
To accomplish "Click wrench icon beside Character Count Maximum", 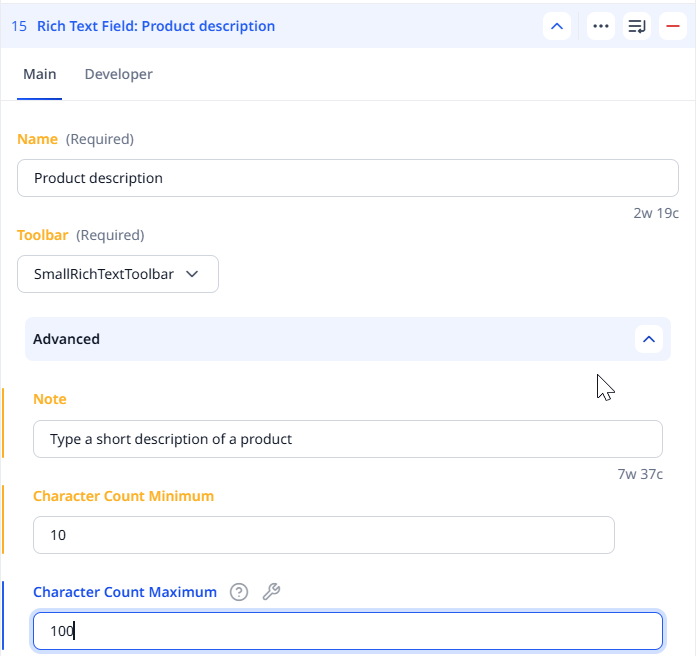I will click(271, 592).
